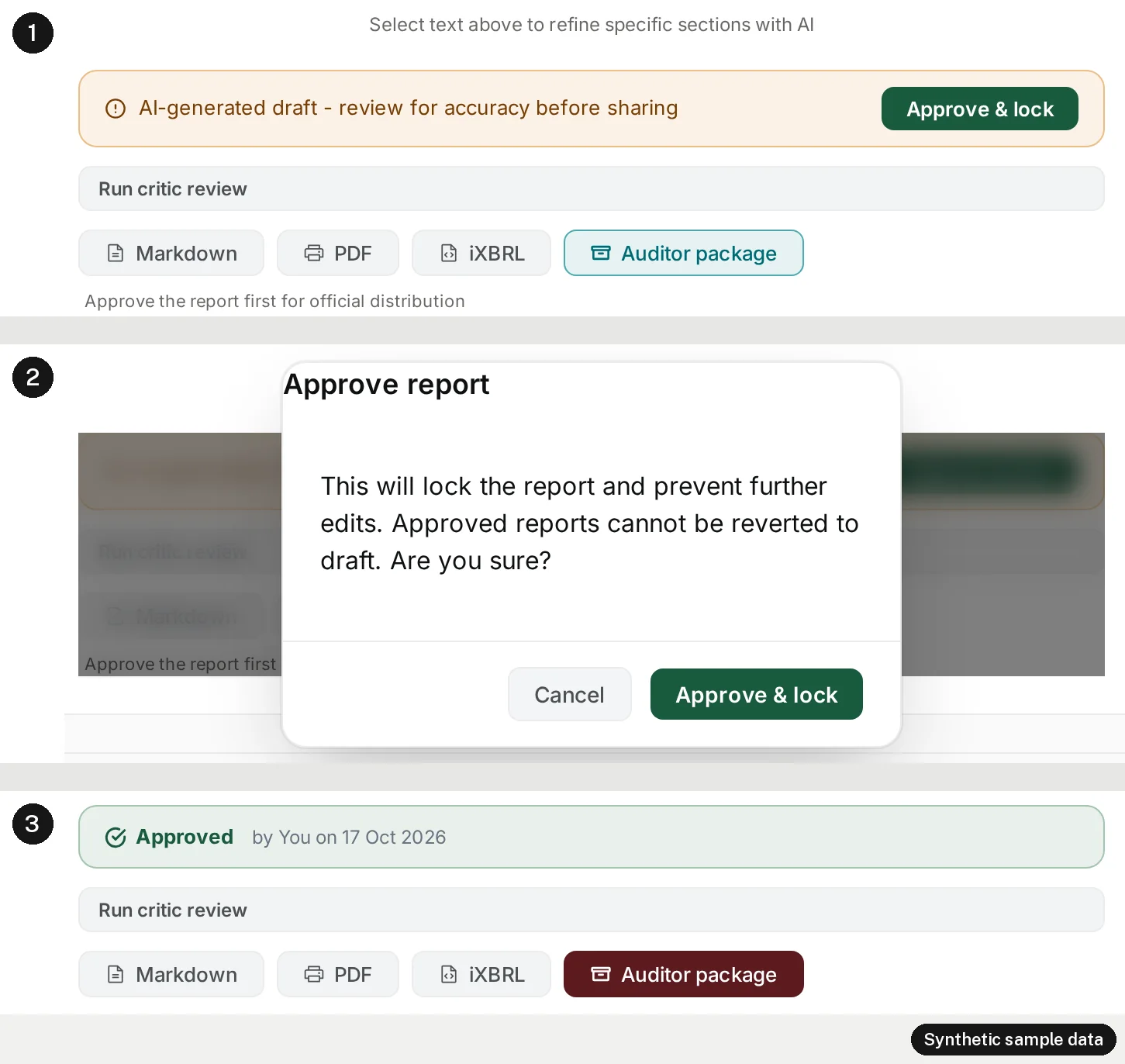Open the teal outlined Auditor package button

coord(684,253)
